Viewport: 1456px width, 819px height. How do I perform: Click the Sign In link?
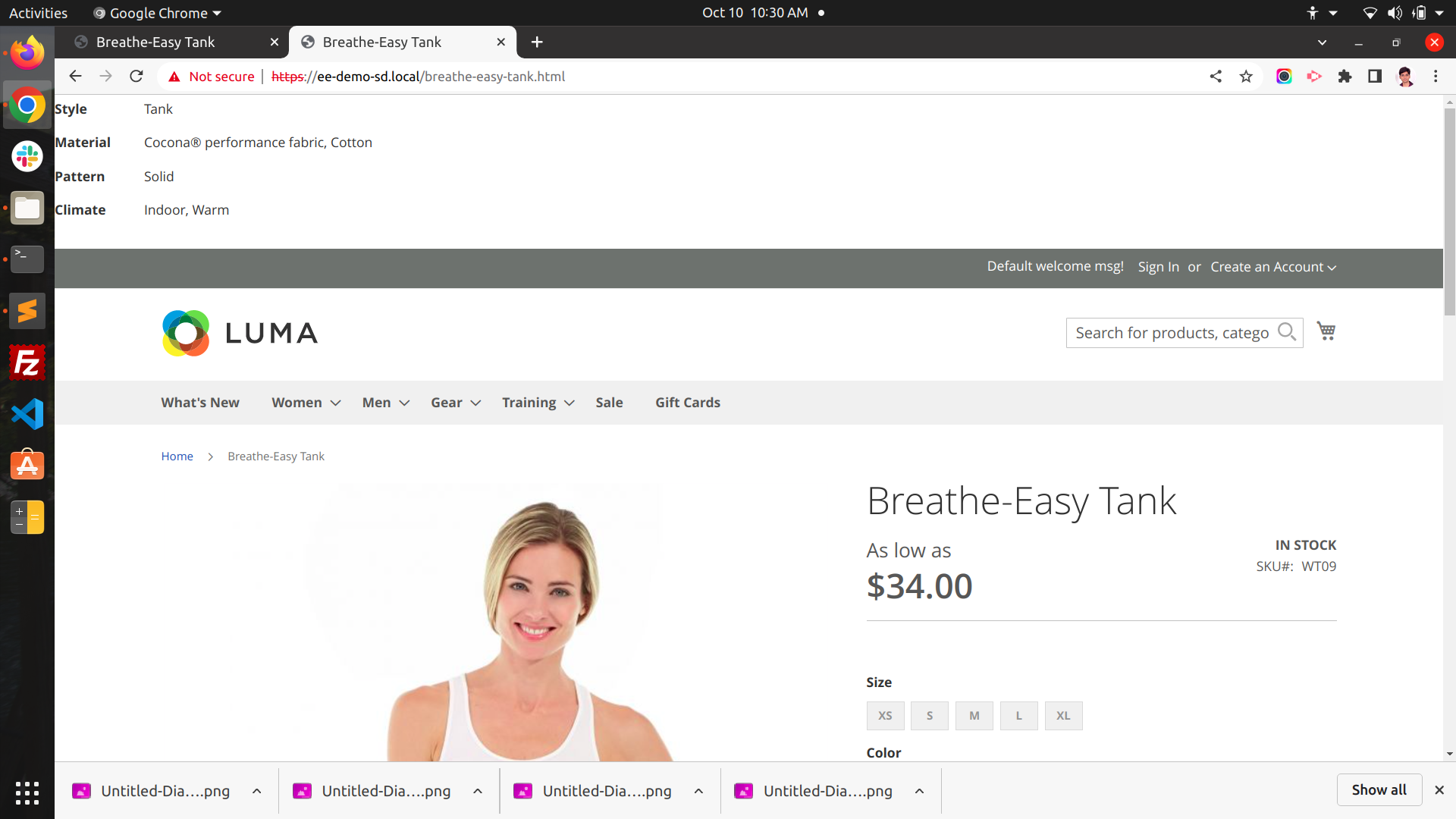pos(1157,266)
